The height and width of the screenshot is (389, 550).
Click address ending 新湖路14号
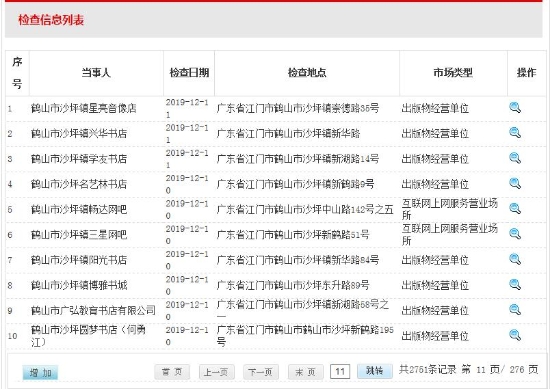click(x=298, y=159)
